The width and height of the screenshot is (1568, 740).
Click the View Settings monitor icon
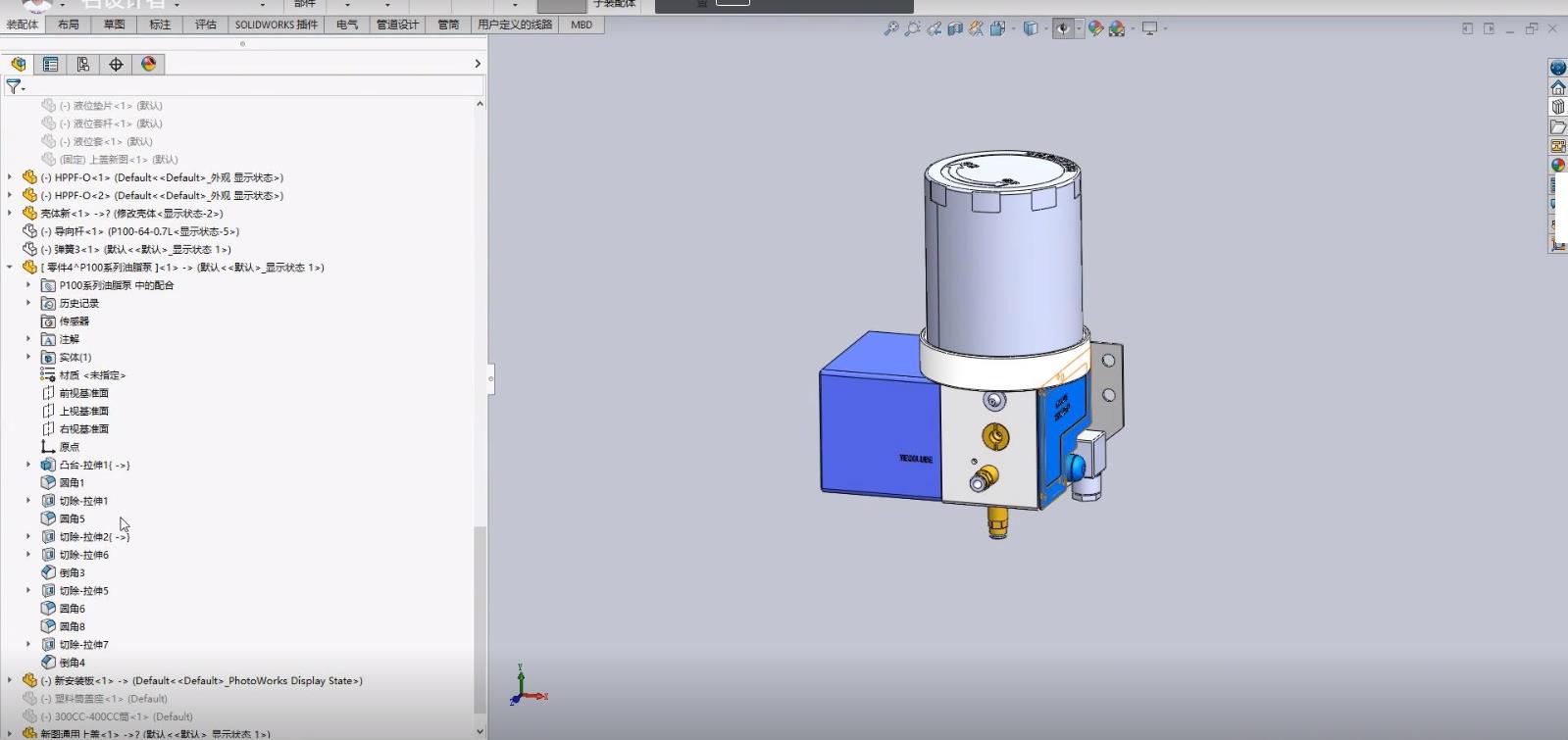(1149, 28)
